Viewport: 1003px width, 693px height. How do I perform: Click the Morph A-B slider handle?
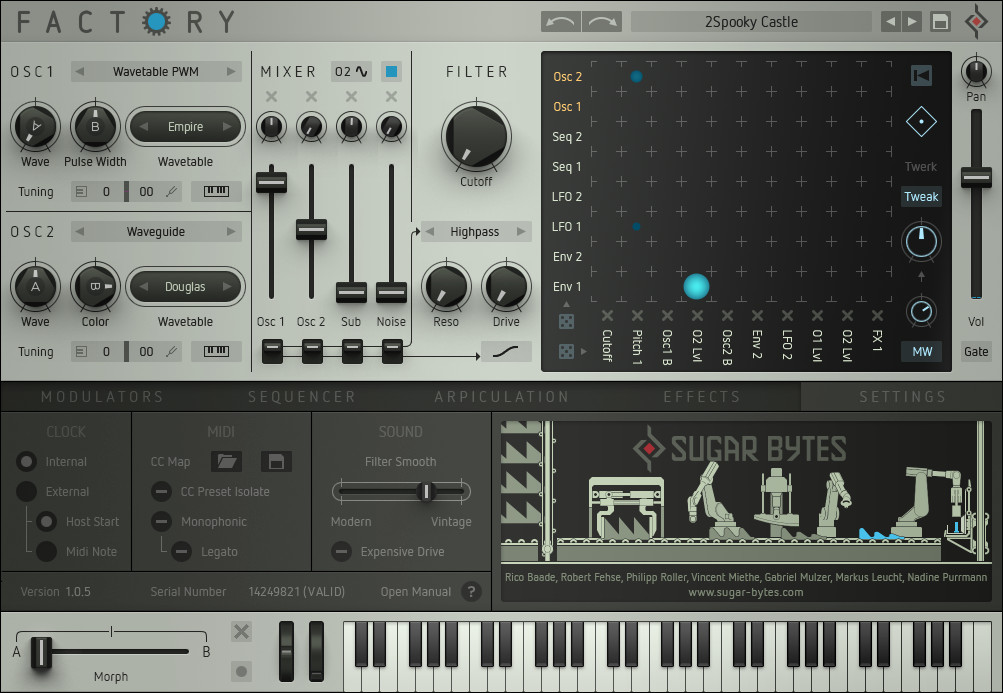click(41, 652)
